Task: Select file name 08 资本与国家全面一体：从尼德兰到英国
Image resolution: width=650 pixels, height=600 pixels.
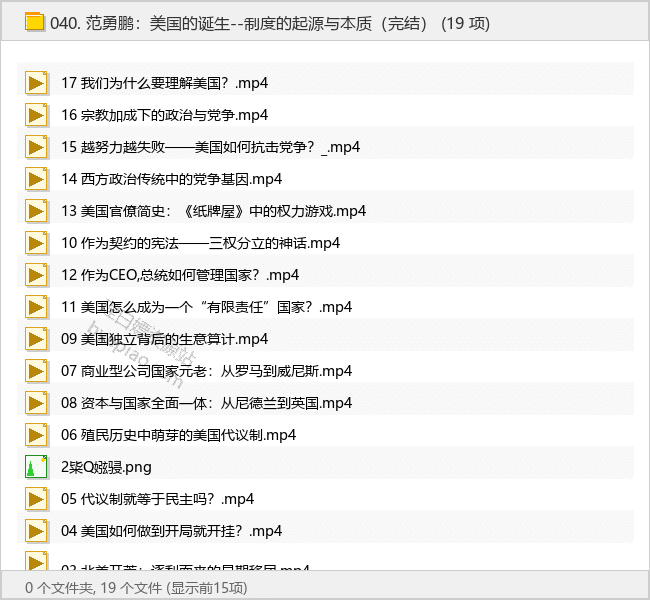Action: (x=206, y=403)
